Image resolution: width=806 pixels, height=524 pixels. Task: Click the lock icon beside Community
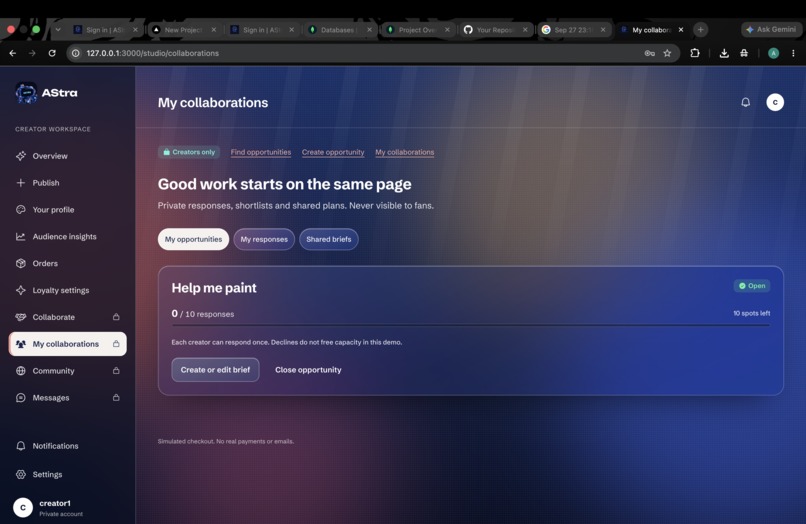point(116,371)
